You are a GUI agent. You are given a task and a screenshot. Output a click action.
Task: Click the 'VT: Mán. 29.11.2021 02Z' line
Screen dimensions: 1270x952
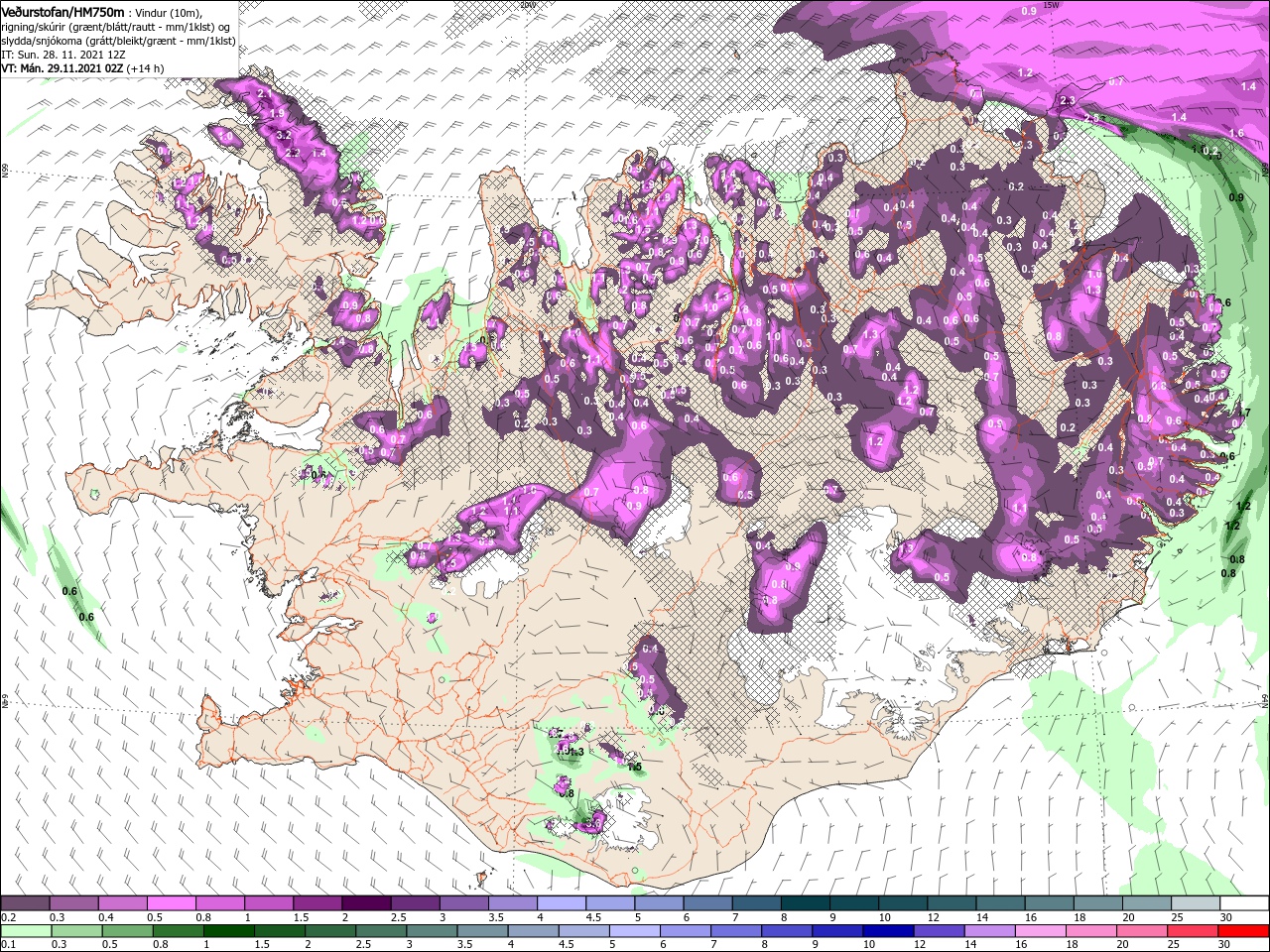[63, 68]
